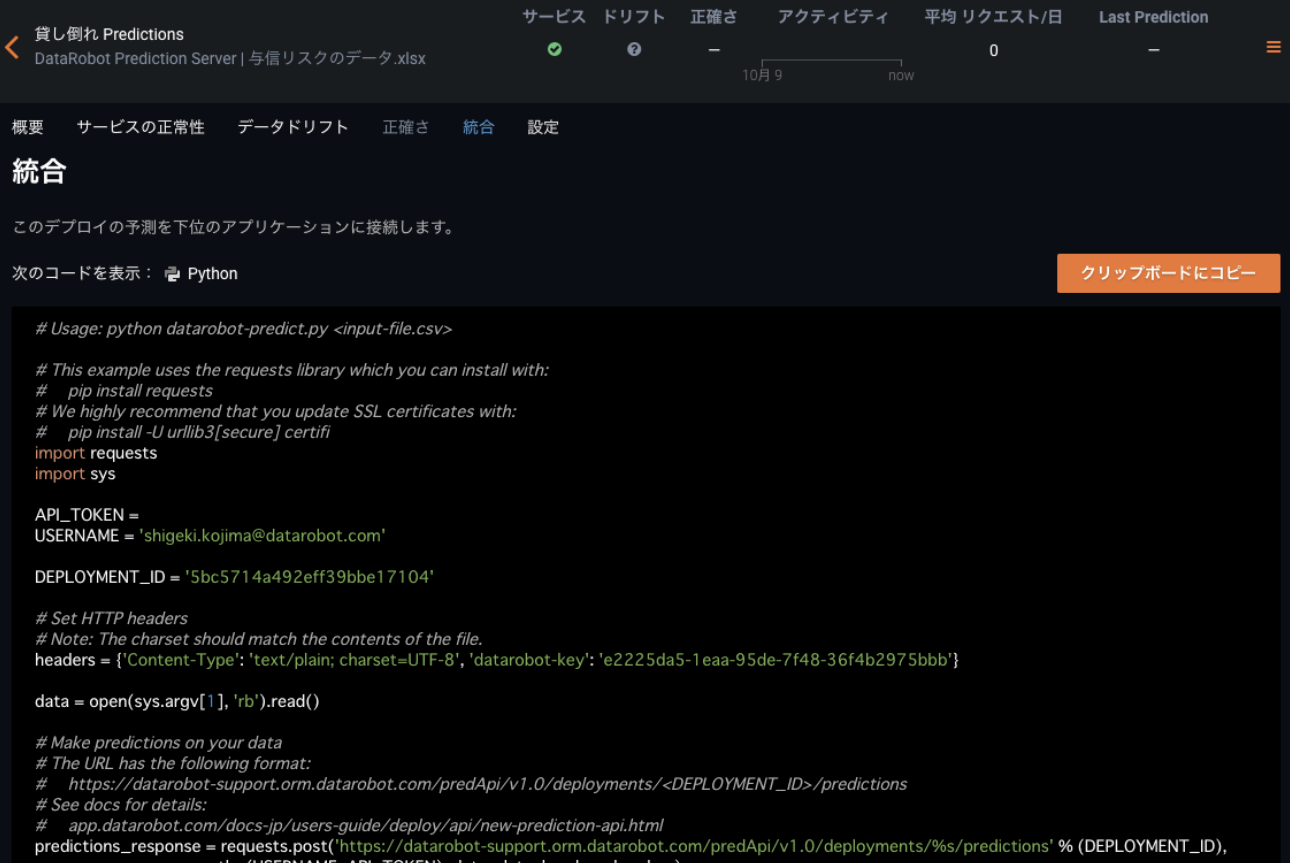The image size is (1290, 863).
Task: Click the 平均 リクエスト/日 label
Action: (x=993, y=17)
